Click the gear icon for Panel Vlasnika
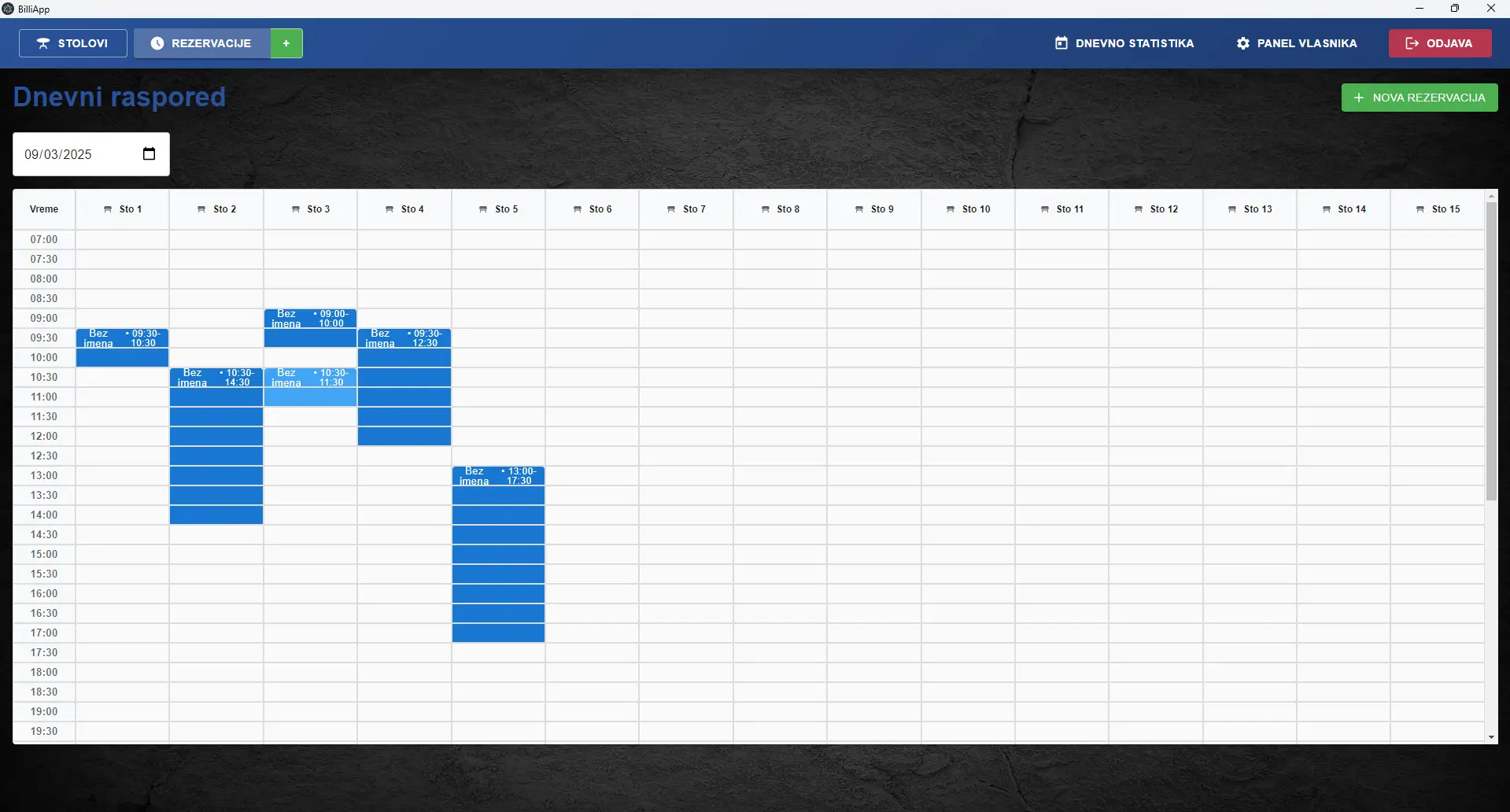Viewport: 1510px width, 812px height. coord(1243,43)
